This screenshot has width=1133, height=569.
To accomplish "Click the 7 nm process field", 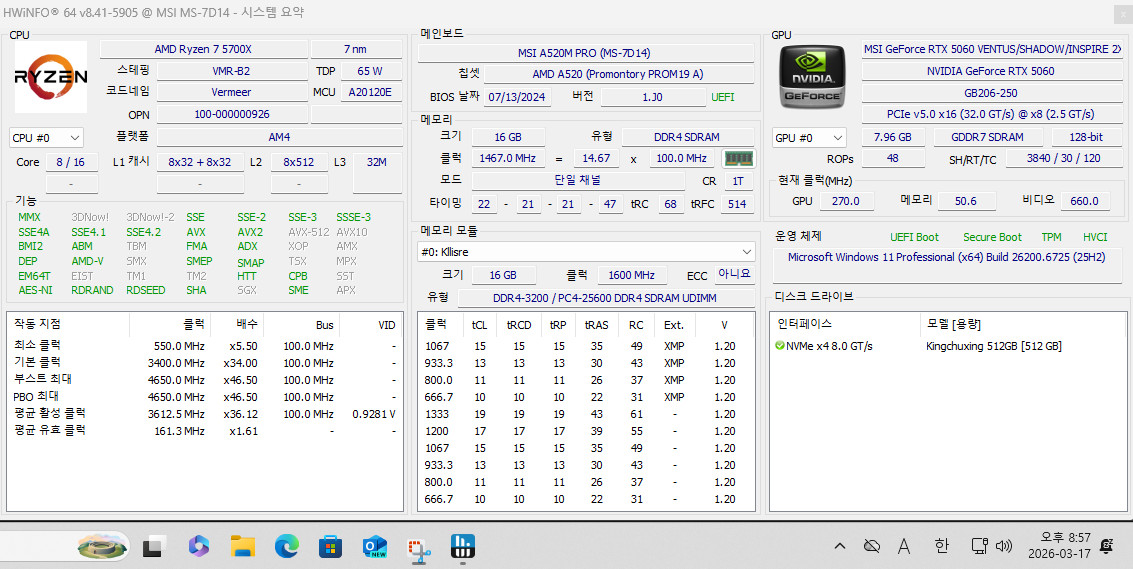I will coord(356,49).
